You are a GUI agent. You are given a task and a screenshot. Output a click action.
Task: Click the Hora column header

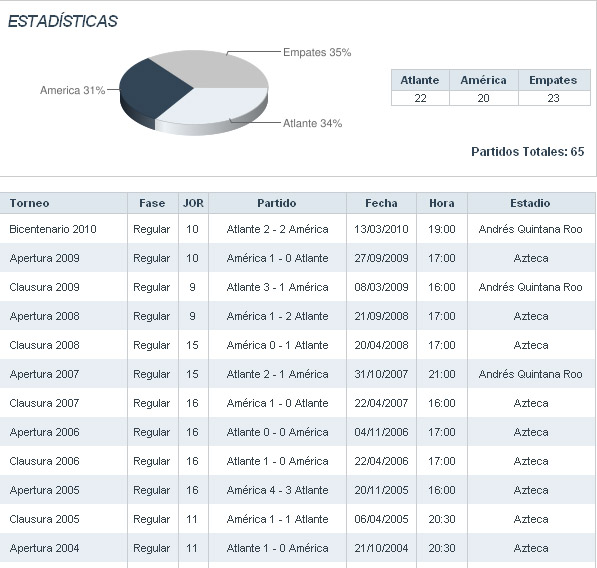442,203
